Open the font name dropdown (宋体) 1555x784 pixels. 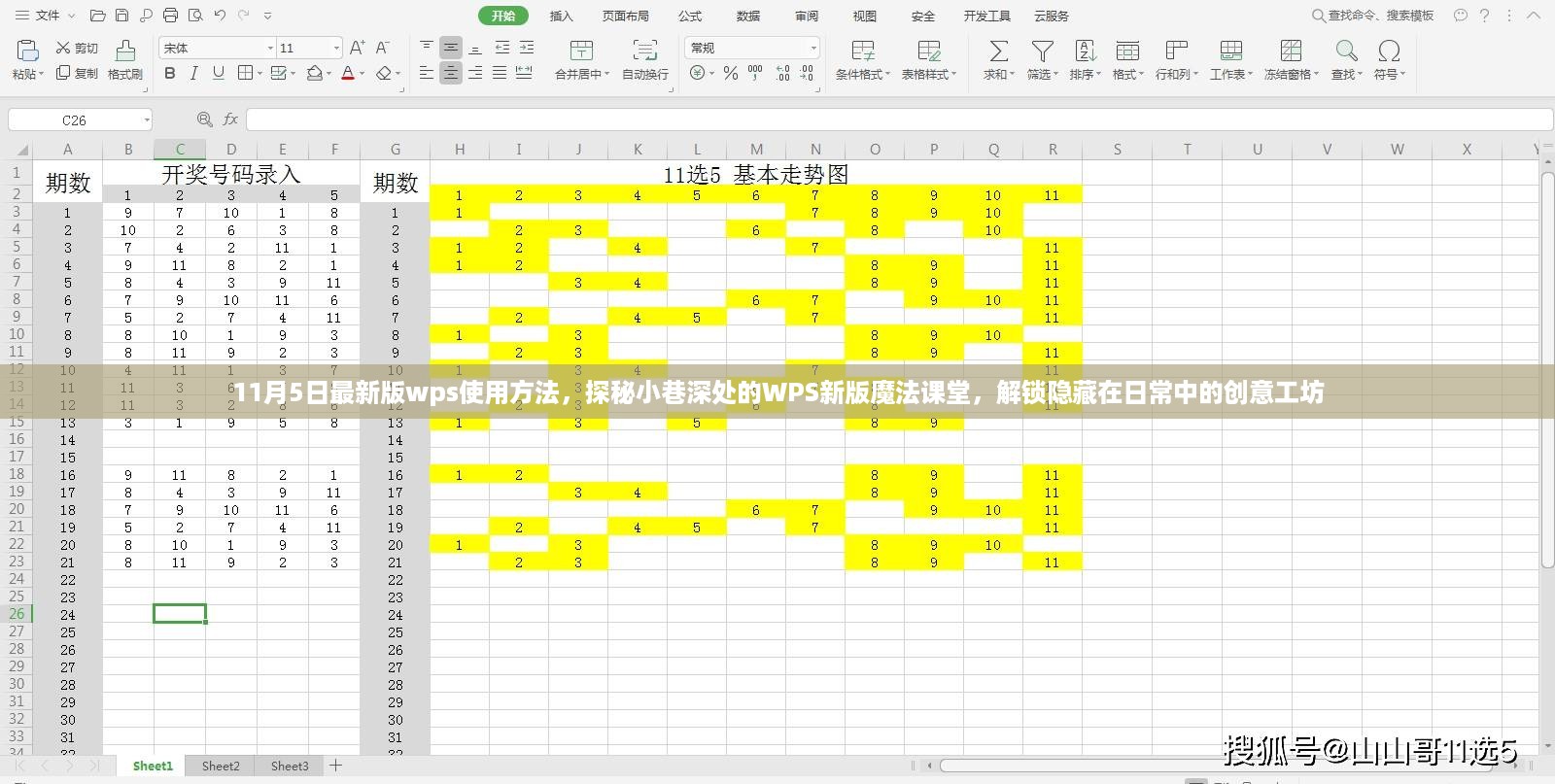coord(270,48)
